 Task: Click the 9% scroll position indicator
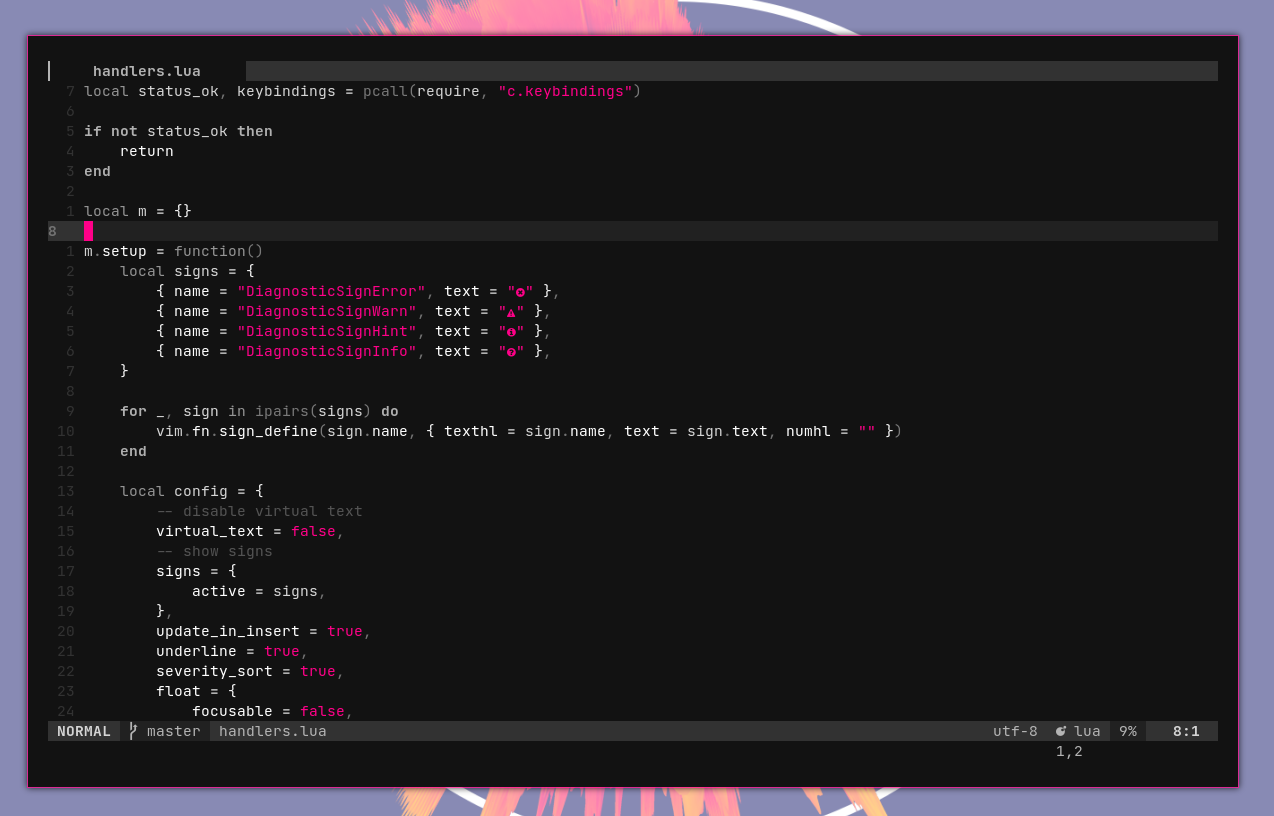coord(1127,731)
